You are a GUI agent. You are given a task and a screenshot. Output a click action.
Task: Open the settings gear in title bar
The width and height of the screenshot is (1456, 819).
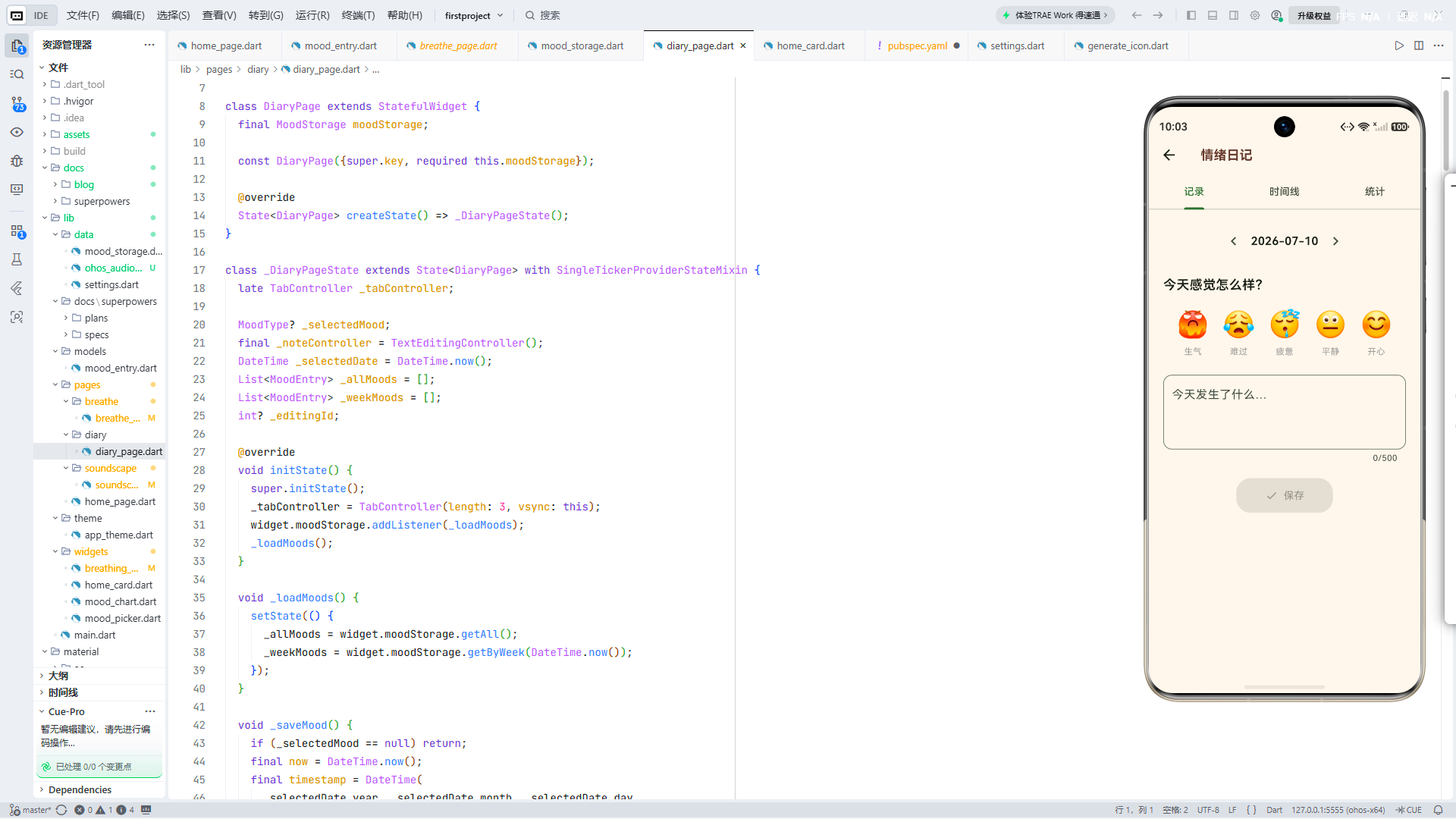click(1255, 15)
